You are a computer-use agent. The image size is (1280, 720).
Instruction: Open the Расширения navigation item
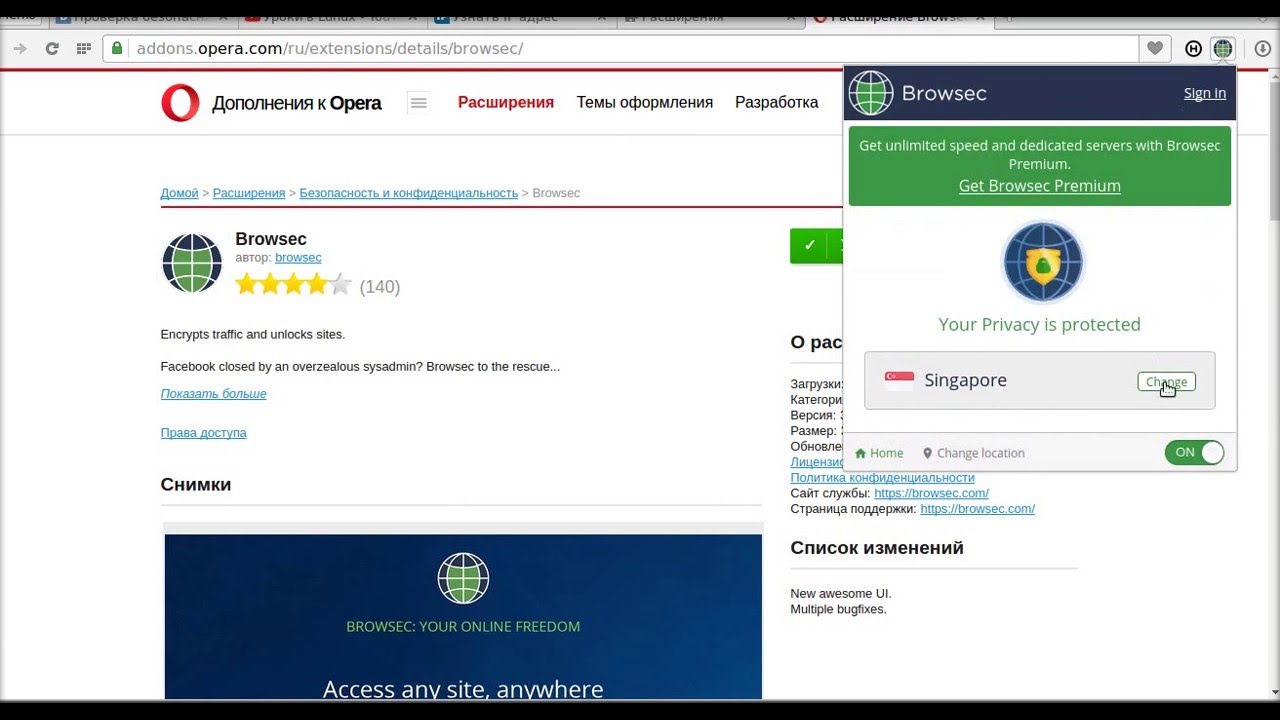[x=505, y=102]
